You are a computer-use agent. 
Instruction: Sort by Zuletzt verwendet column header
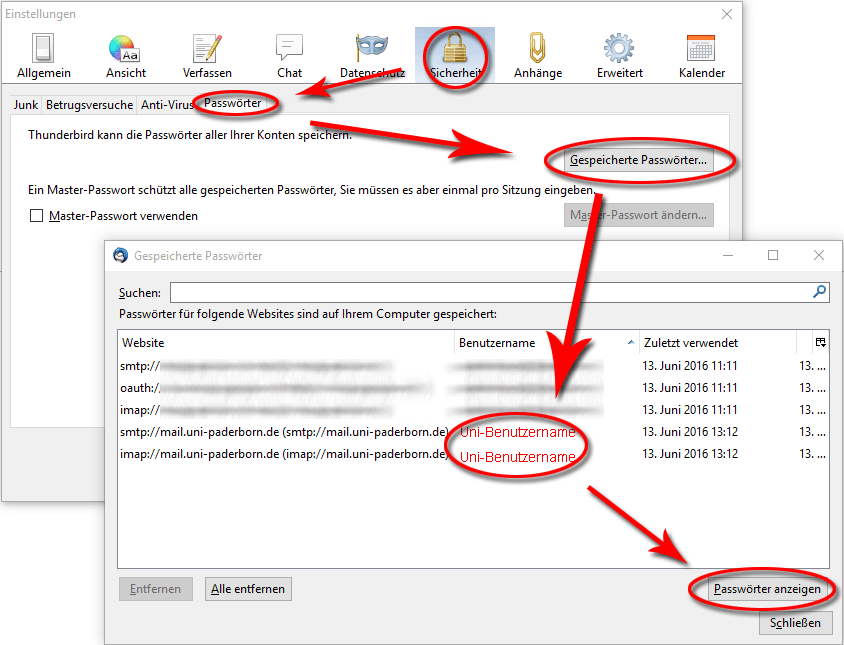716,343
